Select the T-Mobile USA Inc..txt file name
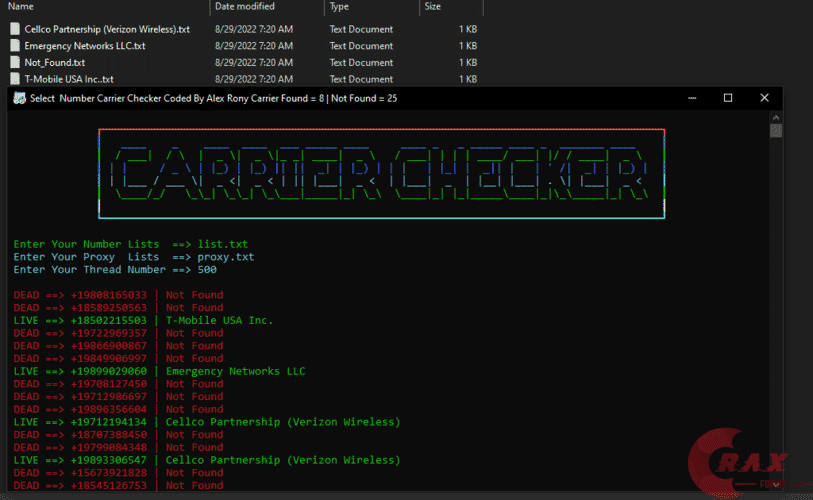The width and height of the screenshot is (813, 500). point(69,79)
